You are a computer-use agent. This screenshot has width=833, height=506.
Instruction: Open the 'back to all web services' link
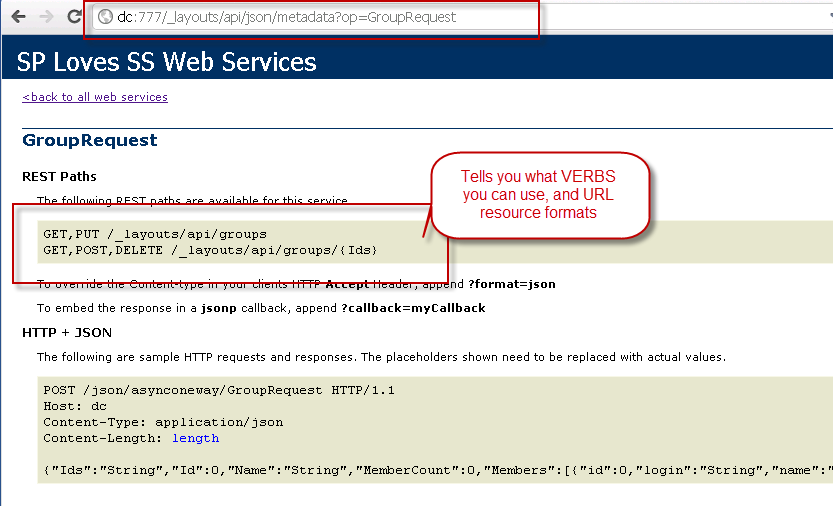[95, 97]
